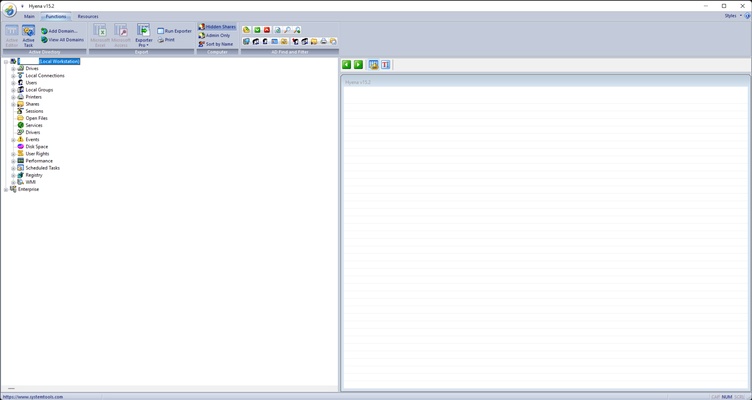The width and height of the screenshot is (752, 400).
Task: Open the Styles dropdown
Action: point(733,16)
